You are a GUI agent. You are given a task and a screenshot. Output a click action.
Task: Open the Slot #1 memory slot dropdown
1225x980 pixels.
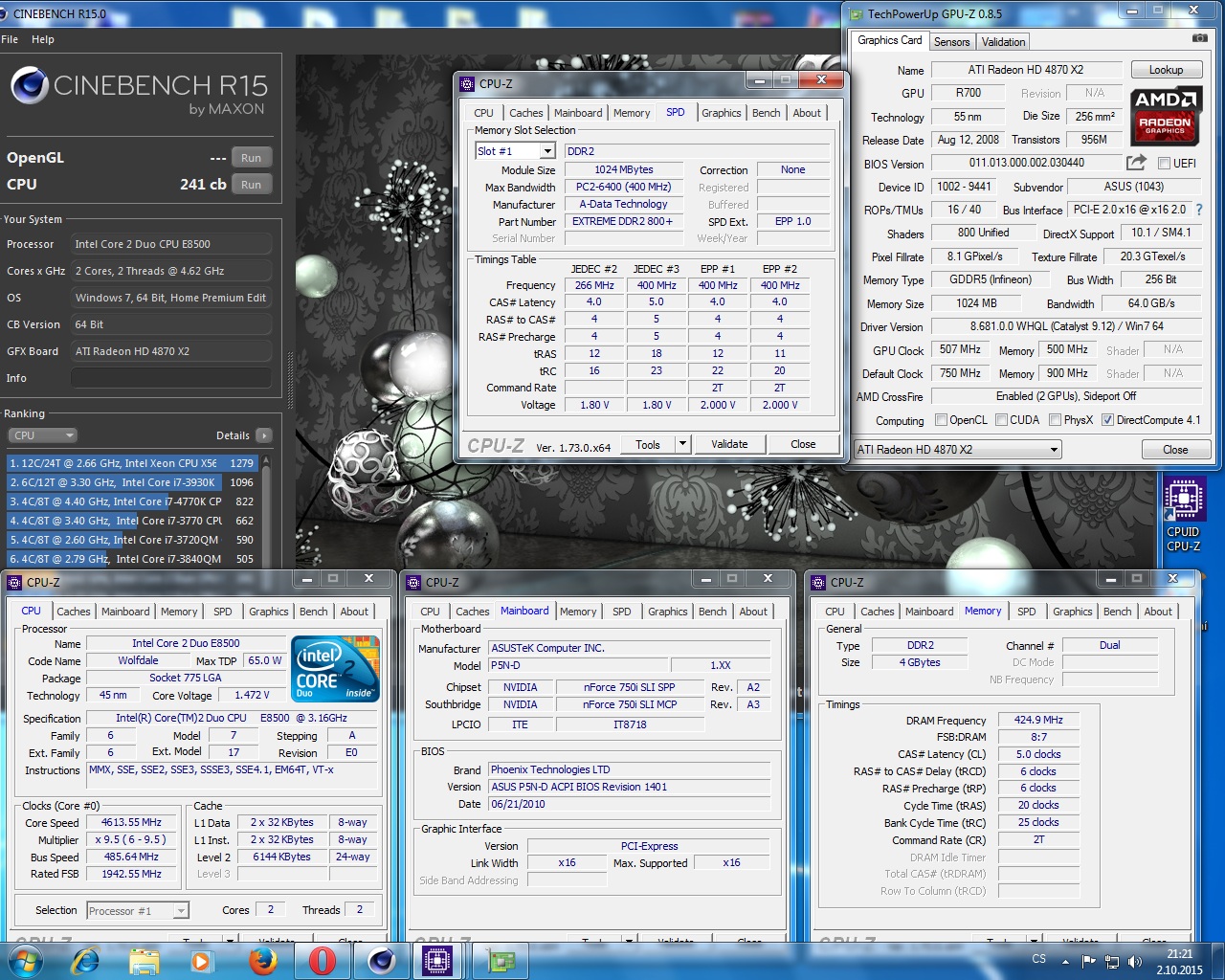[547, 151]
